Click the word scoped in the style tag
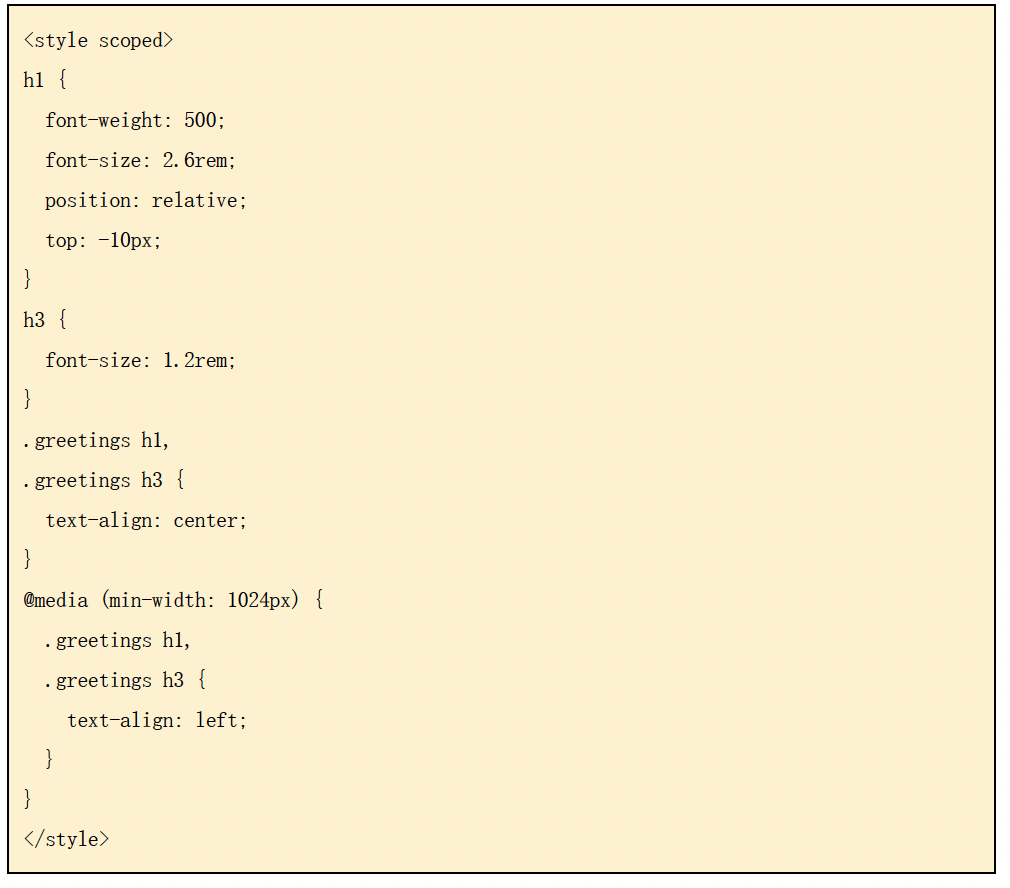 (x=136, y=41)
